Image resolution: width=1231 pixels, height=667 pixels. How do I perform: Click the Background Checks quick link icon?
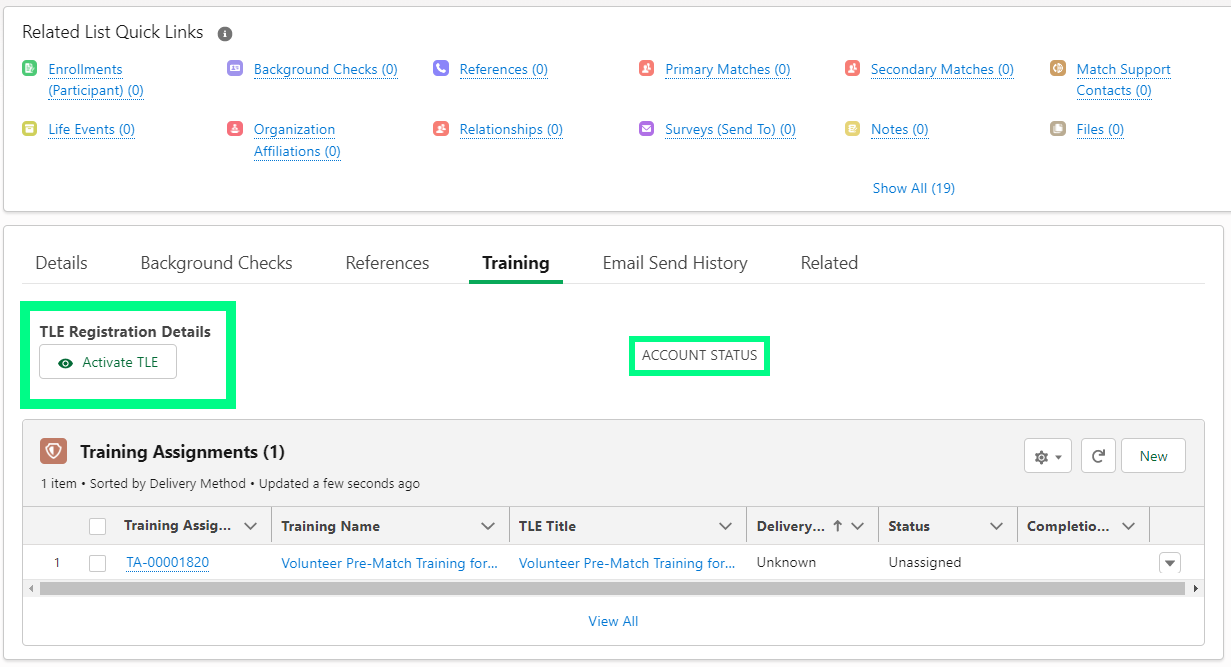[235, 69]
